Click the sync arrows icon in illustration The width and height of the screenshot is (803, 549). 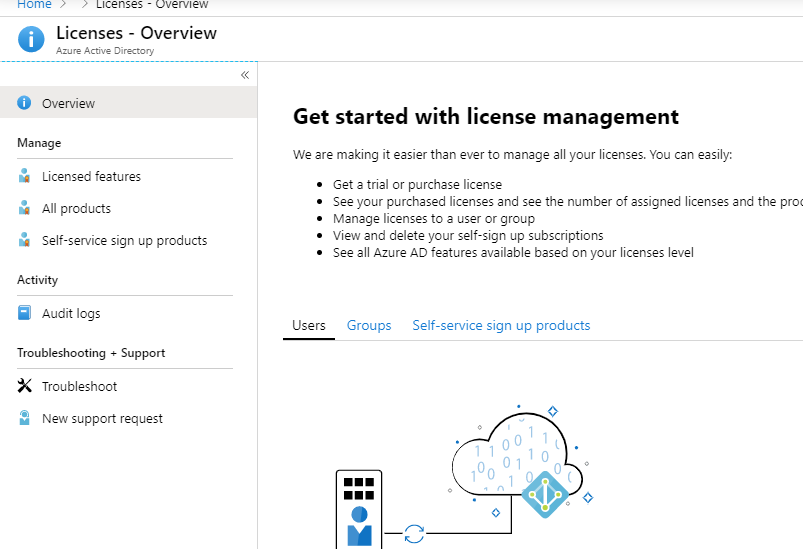click(x=414, y=534)
